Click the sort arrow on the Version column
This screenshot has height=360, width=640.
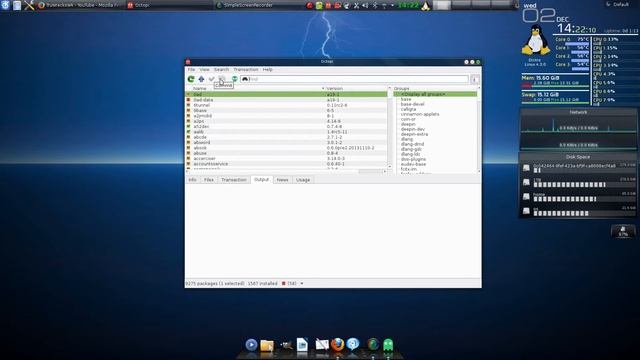[323, 89]
